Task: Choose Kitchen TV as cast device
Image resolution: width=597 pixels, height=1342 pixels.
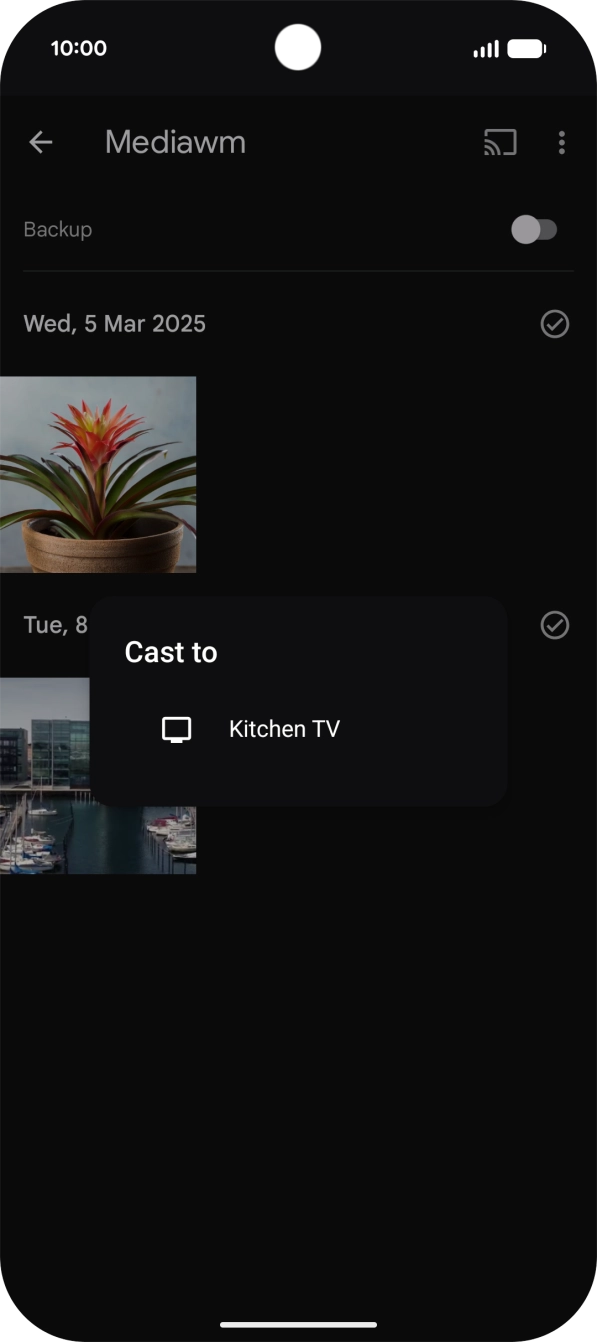Action: coord(298,729)
